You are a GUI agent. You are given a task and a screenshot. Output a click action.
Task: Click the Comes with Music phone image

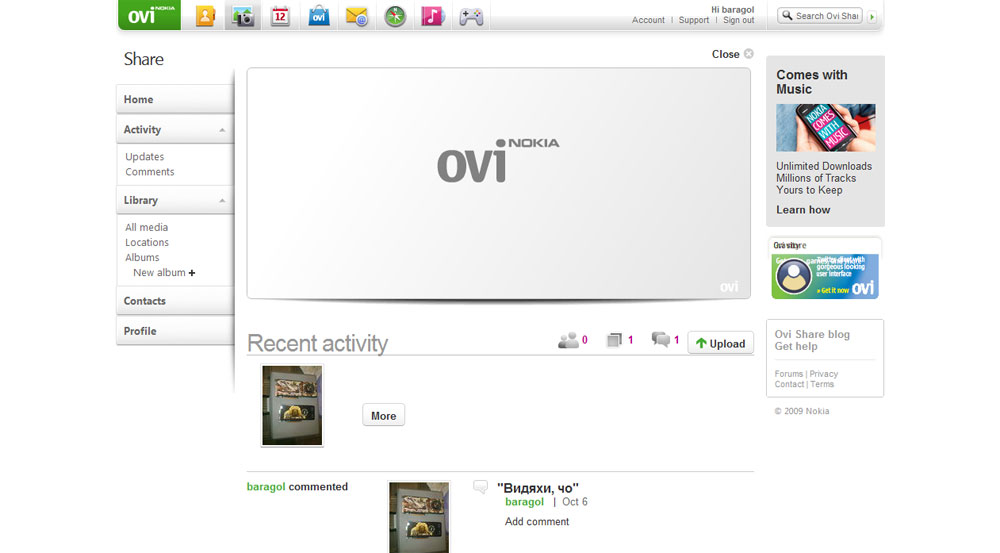(x=825, y=128)
